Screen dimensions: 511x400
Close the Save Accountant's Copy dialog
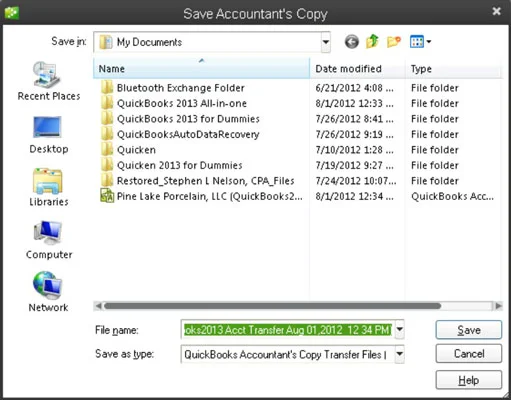(x=497, y=11)
